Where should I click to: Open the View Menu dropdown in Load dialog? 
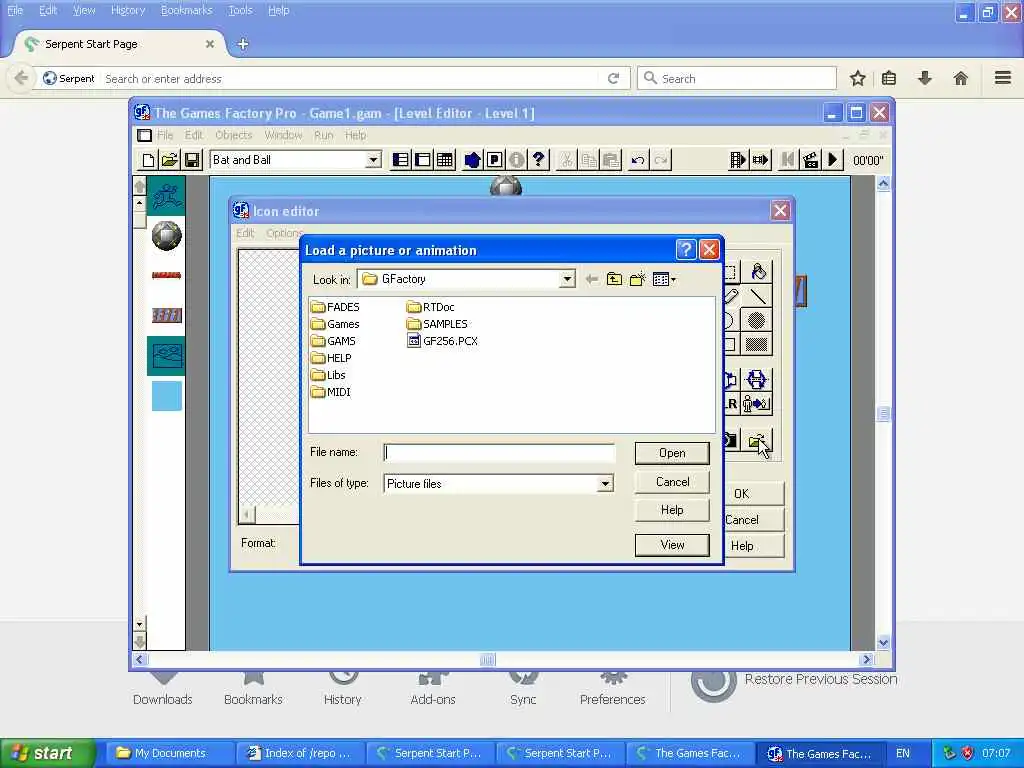coord(665,280)
